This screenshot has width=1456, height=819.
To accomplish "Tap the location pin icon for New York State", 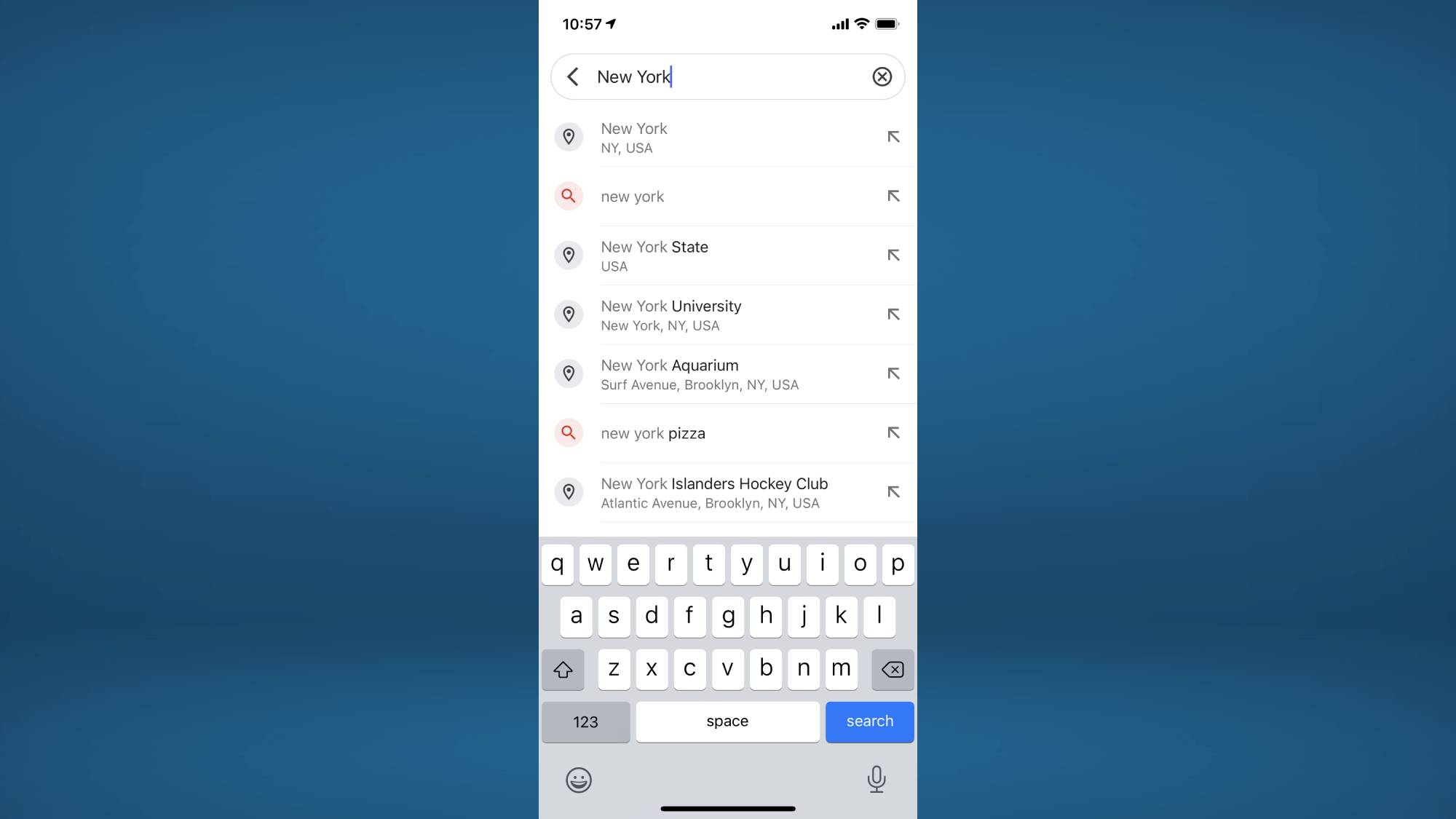I will tap(568, 255).
